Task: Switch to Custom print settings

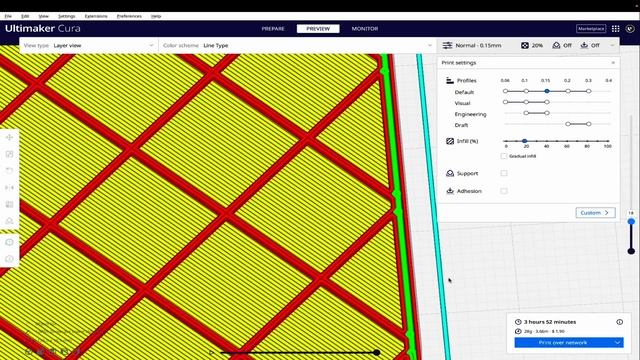Action: click(596, 213)
